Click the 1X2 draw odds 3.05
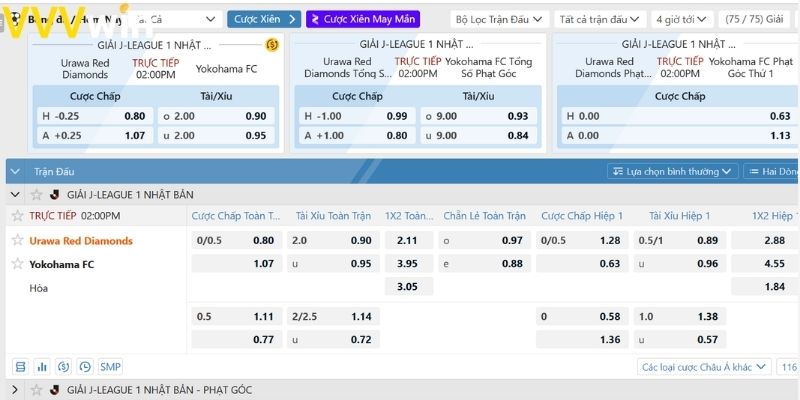 407,287
